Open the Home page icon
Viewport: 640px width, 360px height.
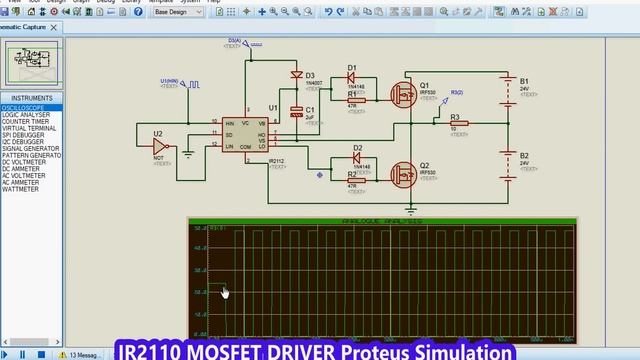tap(31, 12)
